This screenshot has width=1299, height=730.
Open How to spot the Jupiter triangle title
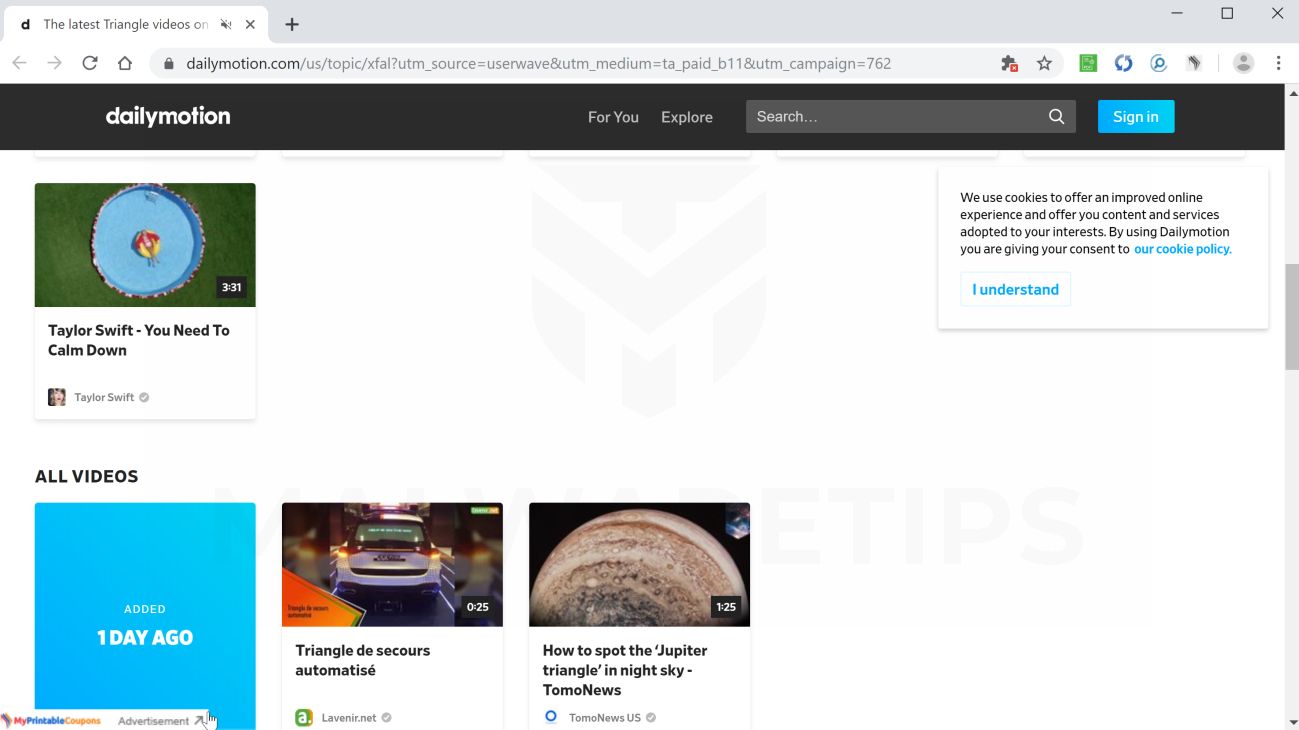tap(625, 670)
